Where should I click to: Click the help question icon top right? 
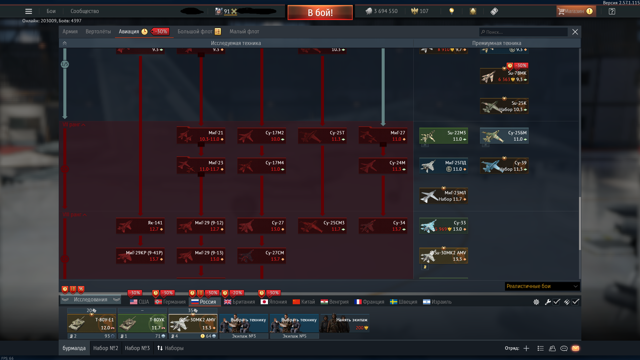(x=612, y=11)
